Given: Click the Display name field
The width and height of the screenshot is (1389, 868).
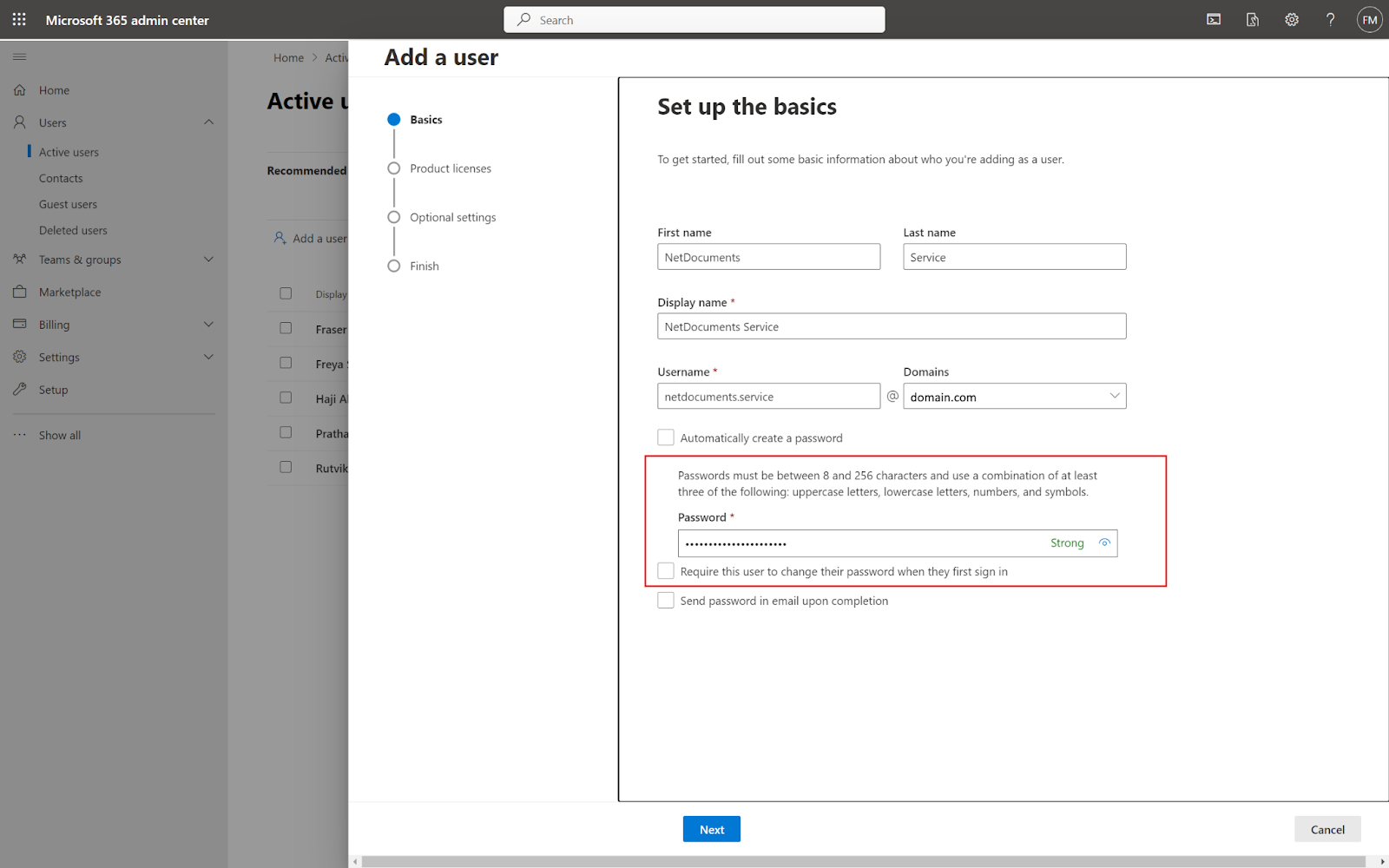Looking at the screenshot, I should [x=892, y=325].
